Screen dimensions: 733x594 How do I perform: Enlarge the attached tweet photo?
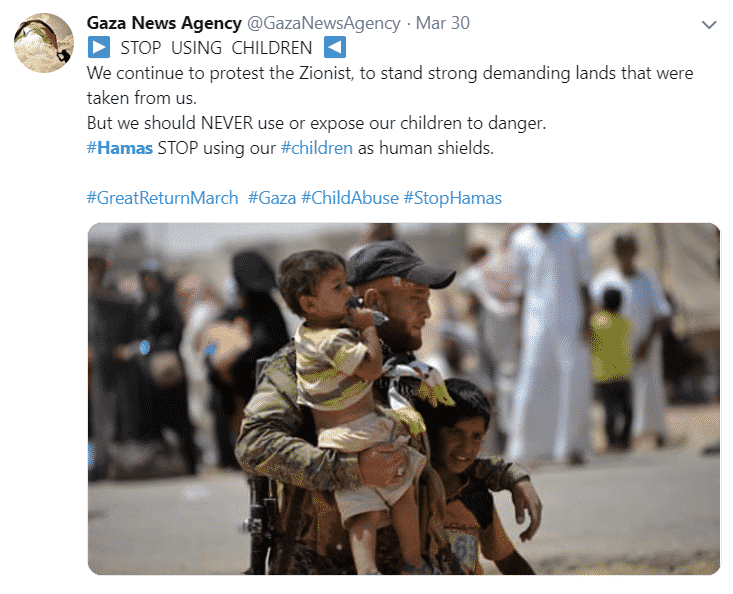(x=404, y=399)
